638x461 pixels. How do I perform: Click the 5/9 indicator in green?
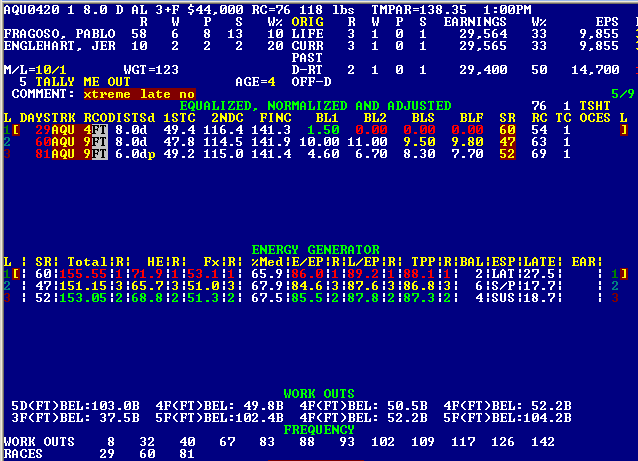tap(623, 94)
